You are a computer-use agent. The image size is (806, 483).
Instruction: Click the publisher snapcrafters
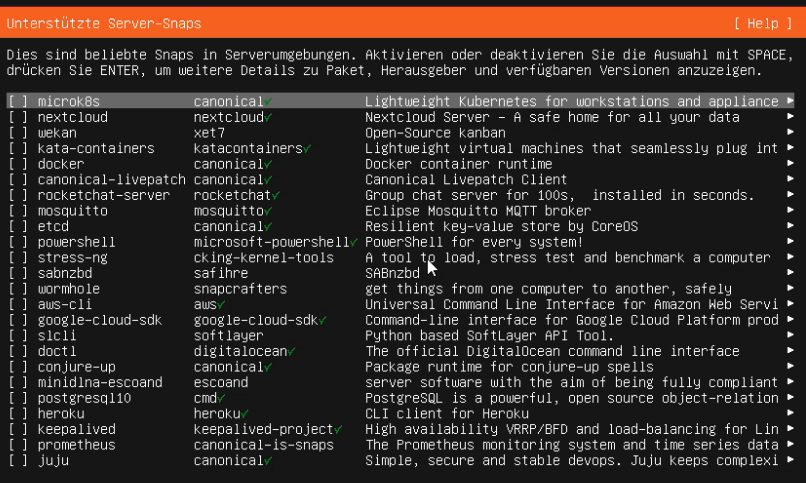(x=240, y=289)
